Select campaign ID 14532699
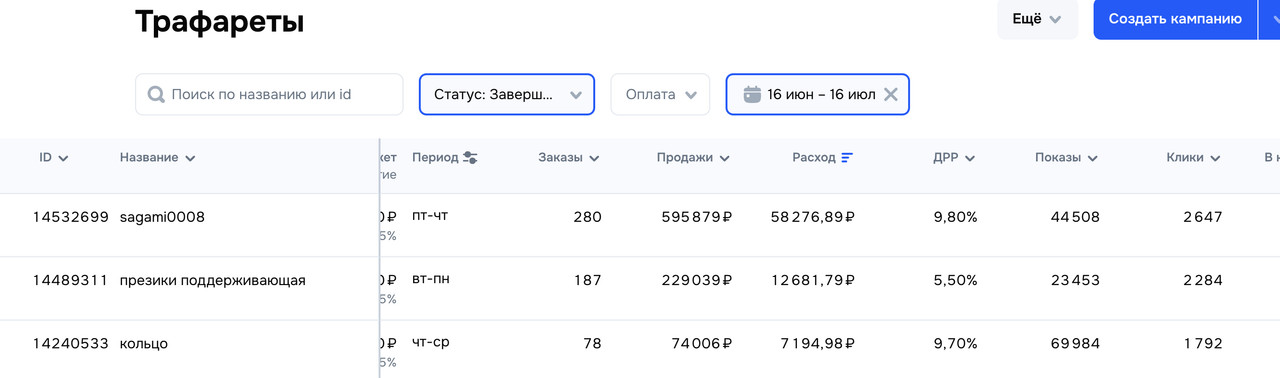This screenshot has height=378, width=1280. point(70,217)
